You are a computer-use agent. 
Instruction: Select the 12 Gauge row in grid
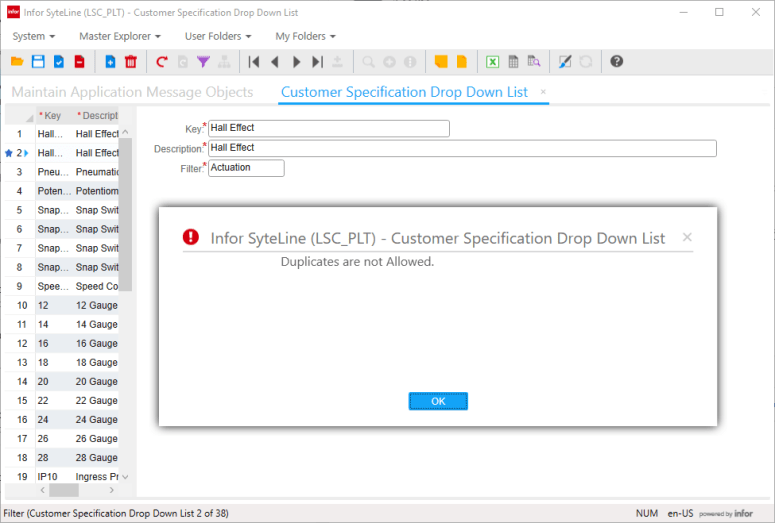coord(96,305)
